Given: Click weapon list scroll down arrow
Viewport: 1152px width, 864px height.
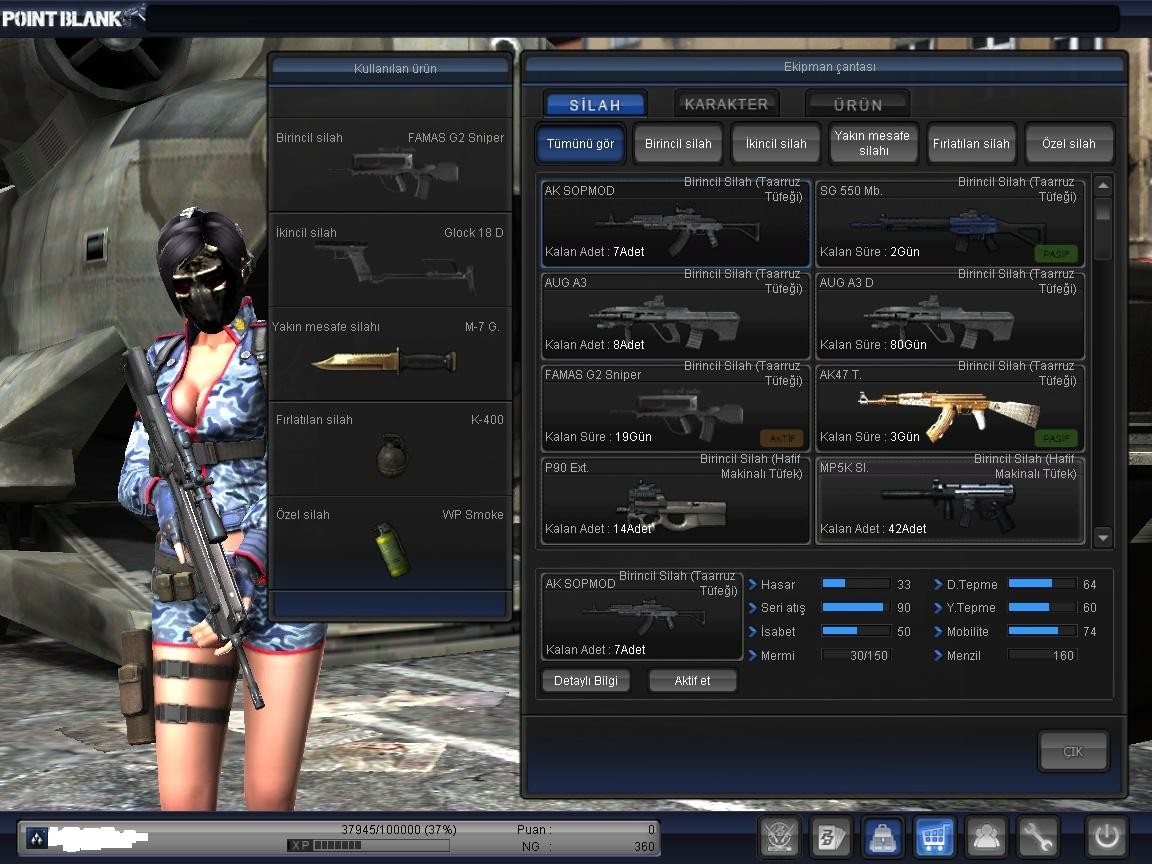Looking at the screenshot, I should (1103, 538).
